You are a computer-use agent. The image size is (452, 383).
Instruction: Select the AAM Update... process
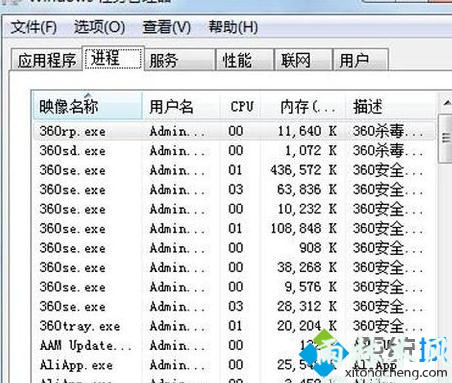tap(234, 345)
